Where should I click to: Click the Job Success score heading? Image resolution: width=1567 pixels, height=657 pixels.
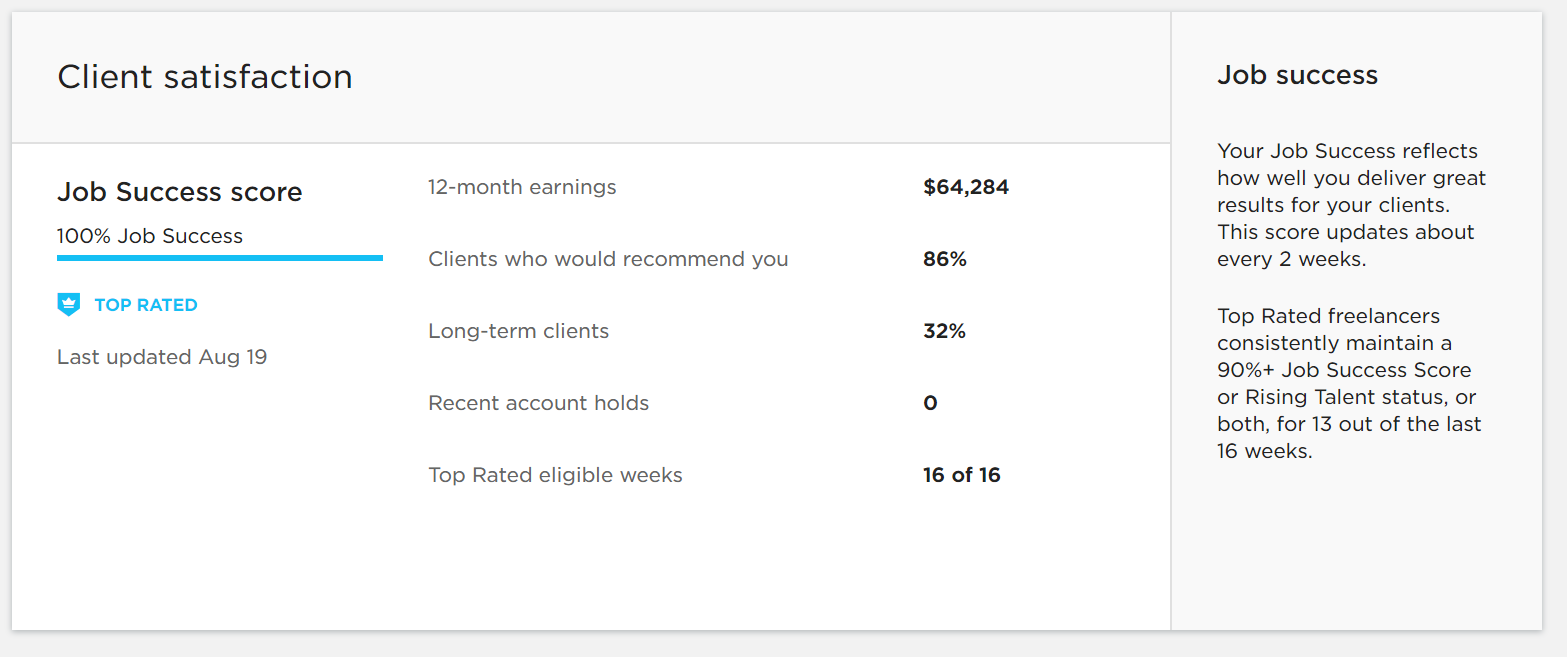(x=180, y=192)
